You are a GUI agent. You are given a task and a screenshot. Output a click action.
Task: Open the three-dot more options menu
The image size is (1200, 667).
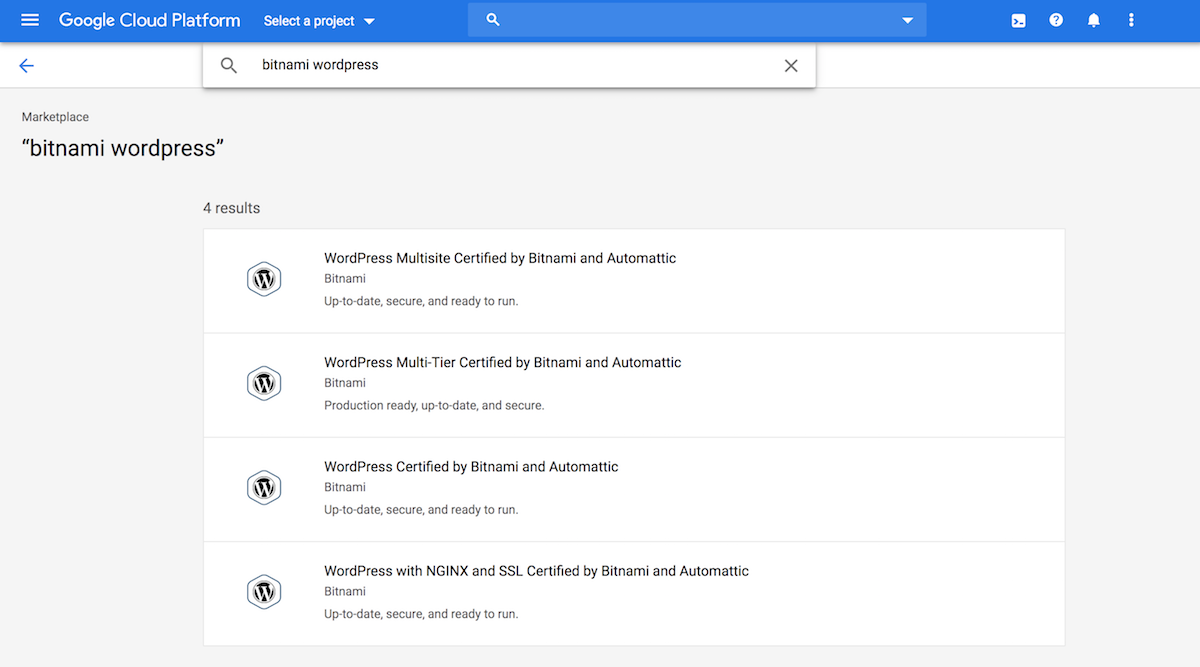1131,20
